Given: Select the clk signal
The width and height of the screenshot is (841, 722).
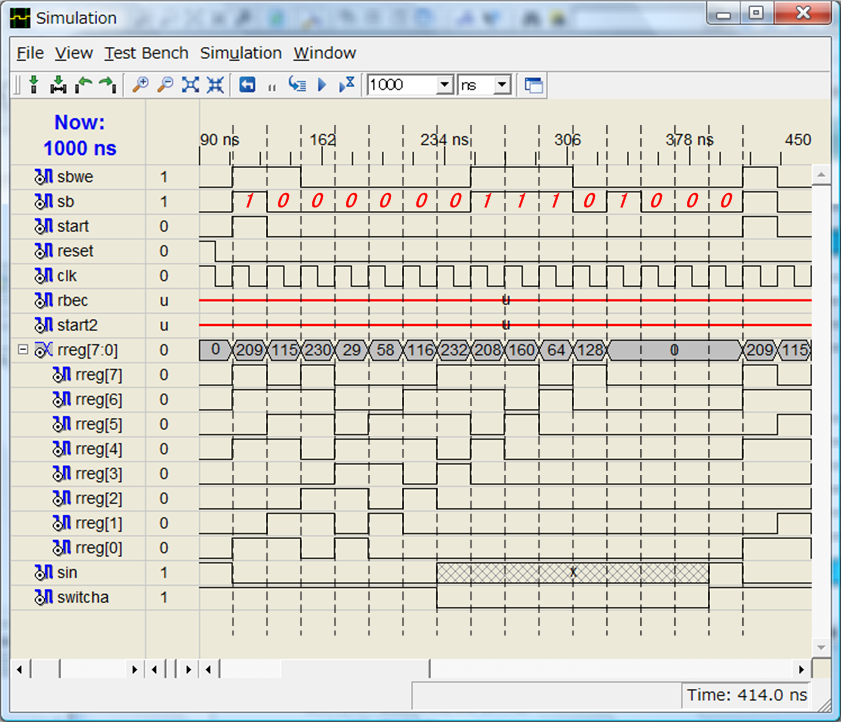Looking at the screenshot, I should [67, 276].
